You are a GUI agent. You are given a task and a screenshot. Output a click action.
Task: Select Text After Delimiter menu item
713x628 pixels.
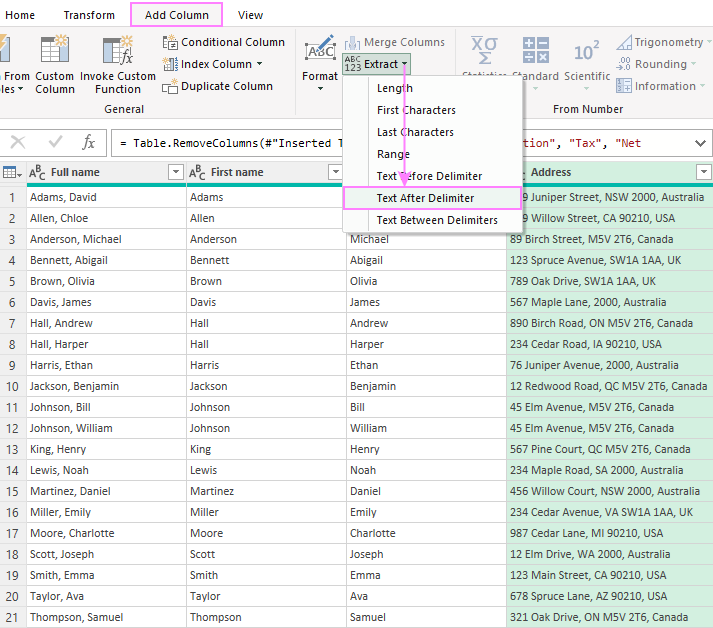tap(432, 198)
